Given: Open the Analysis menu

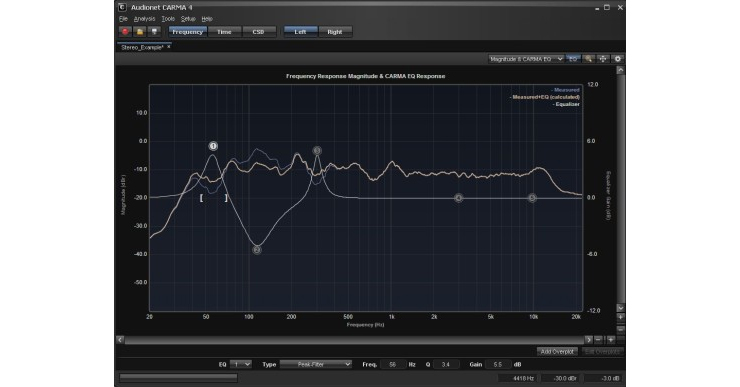Looking at the screenshot, I should [x=144, y=19].
